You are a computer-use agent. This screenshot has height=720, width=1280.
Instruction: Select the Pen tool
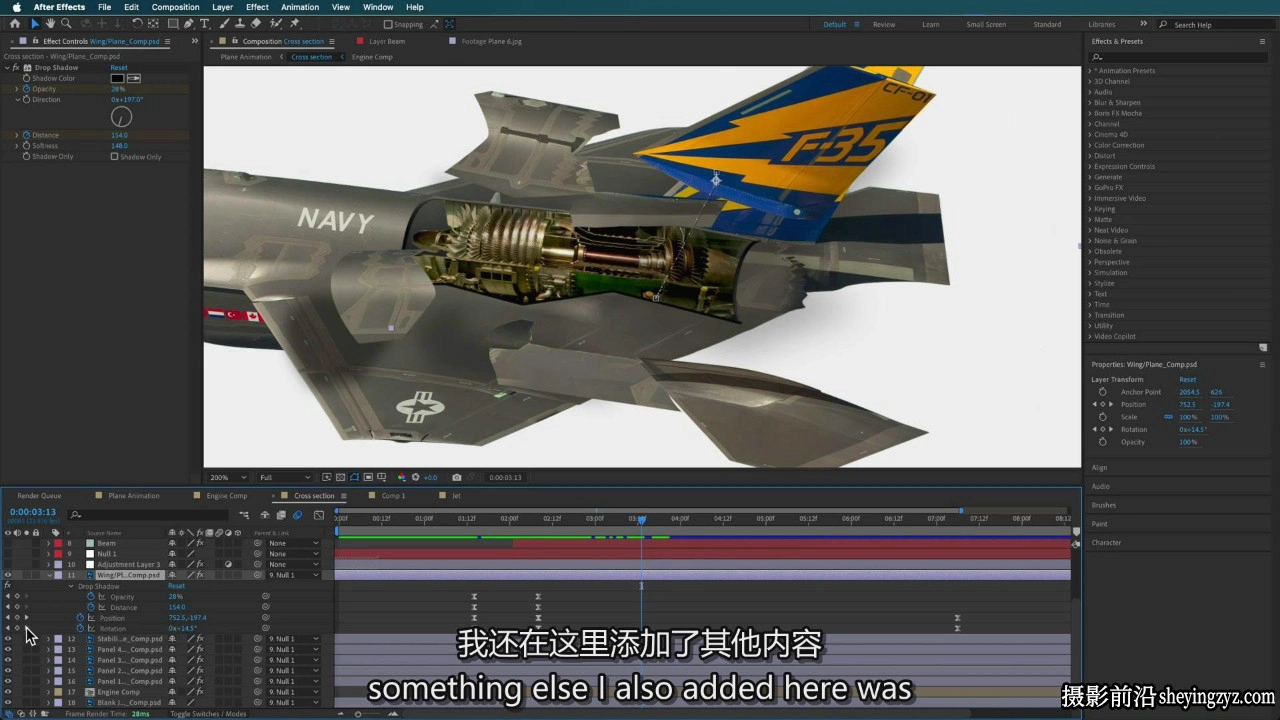pyautogui.click(x=189, y=23)
